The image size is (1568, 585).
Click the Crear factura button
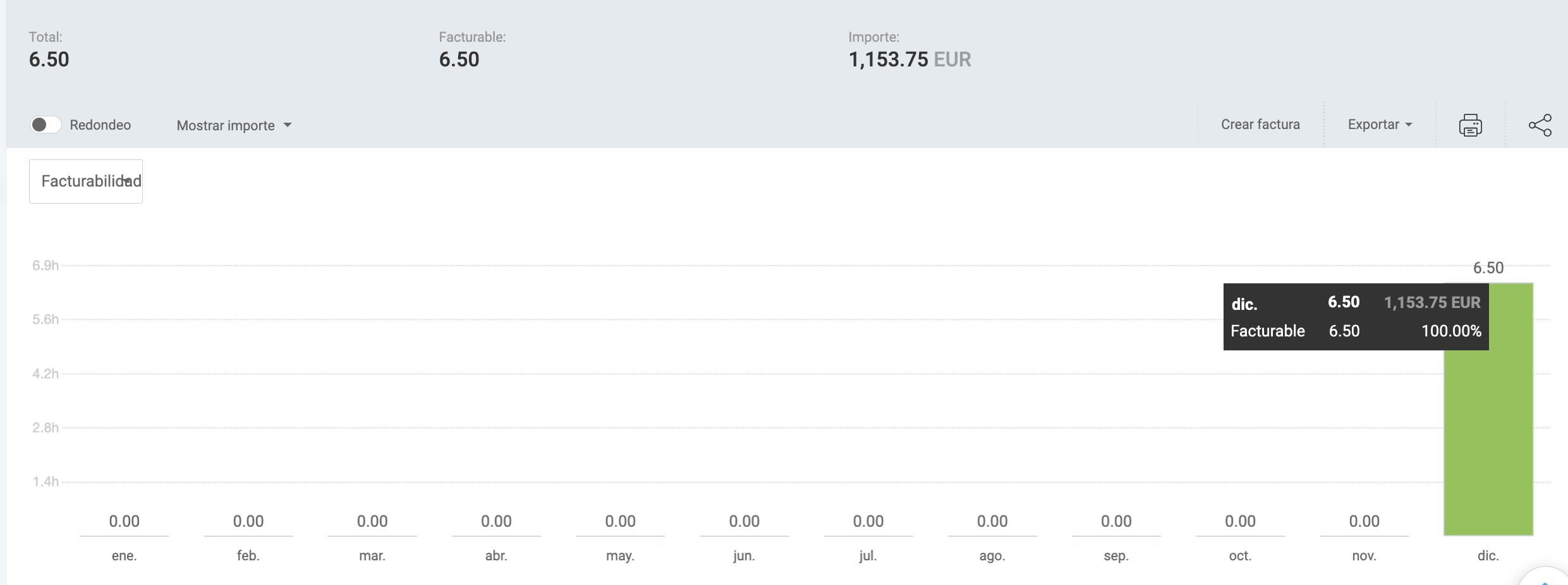(1260, 125)
